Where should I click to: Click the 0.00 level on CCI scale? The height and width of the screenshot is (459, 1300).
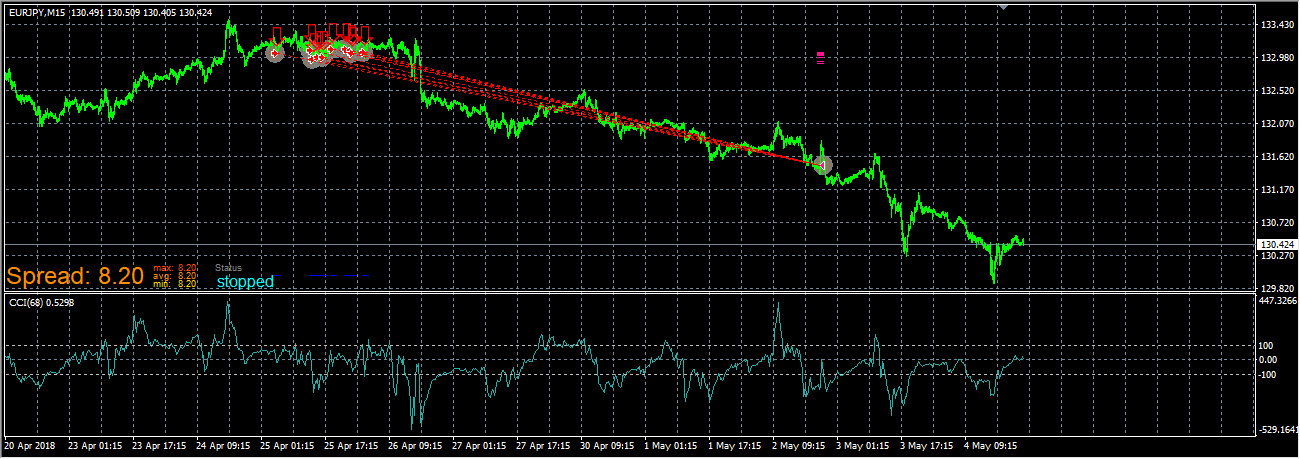coord(1270,360)
